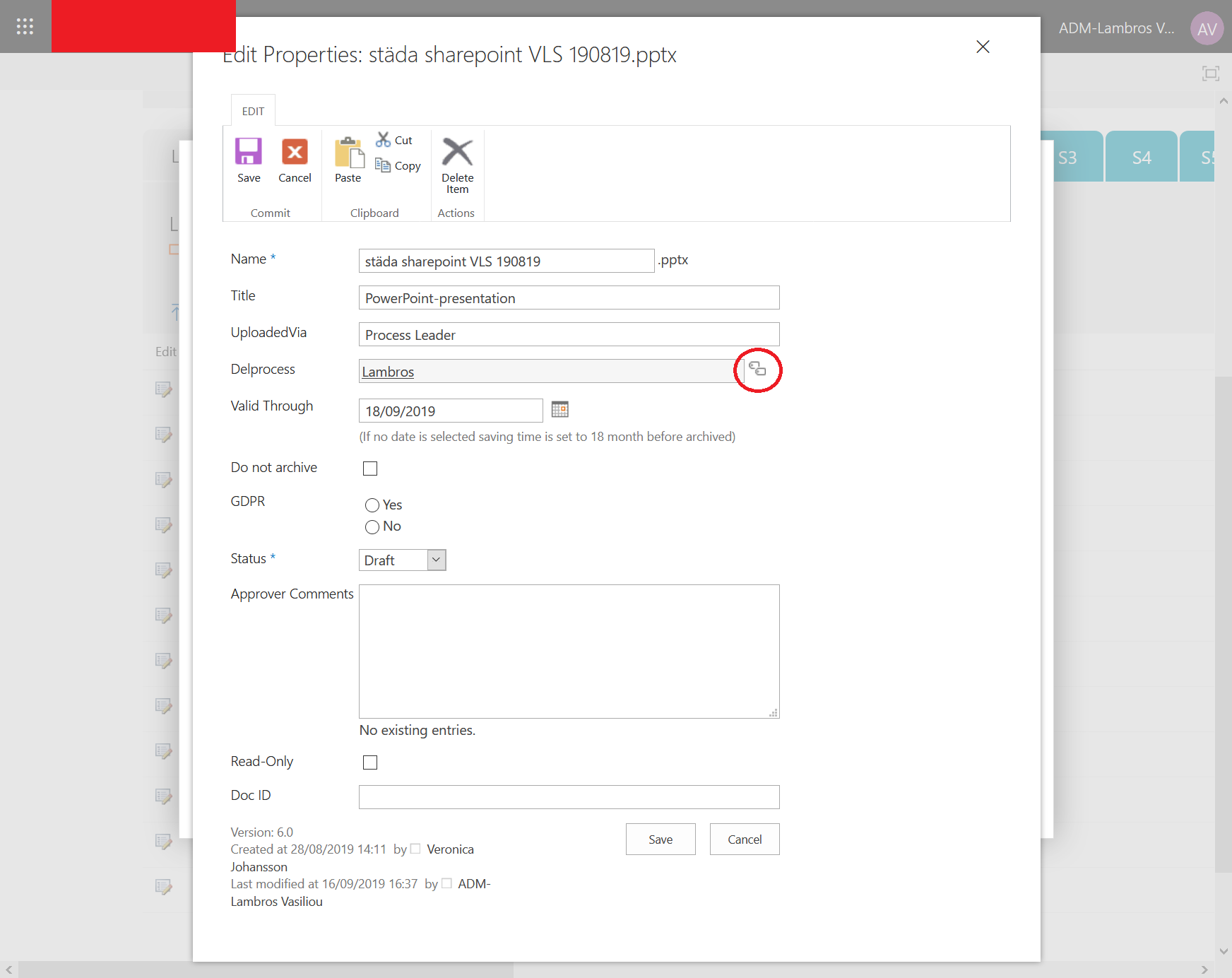Select Yes for GDPR
1232x978 pixels.
tap(372, 505)
